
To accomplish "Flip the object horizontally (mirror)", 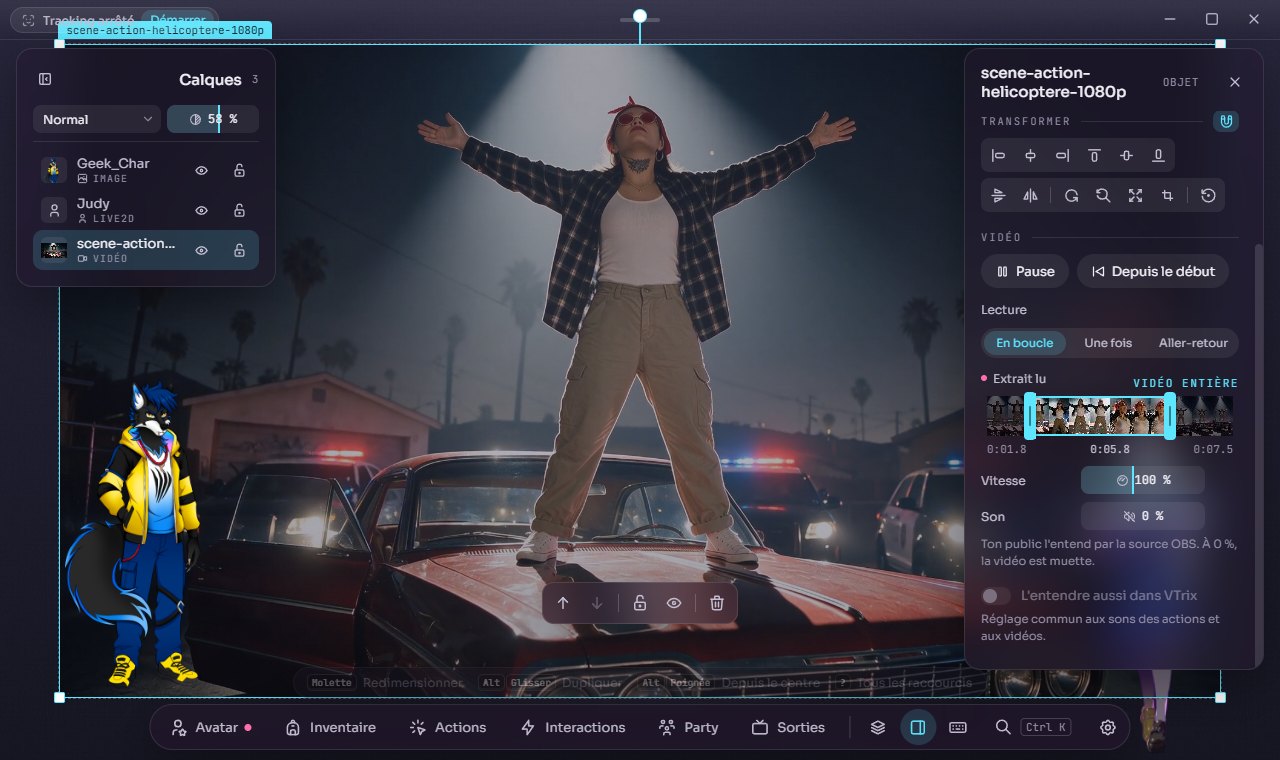I will click(1030, 196).
